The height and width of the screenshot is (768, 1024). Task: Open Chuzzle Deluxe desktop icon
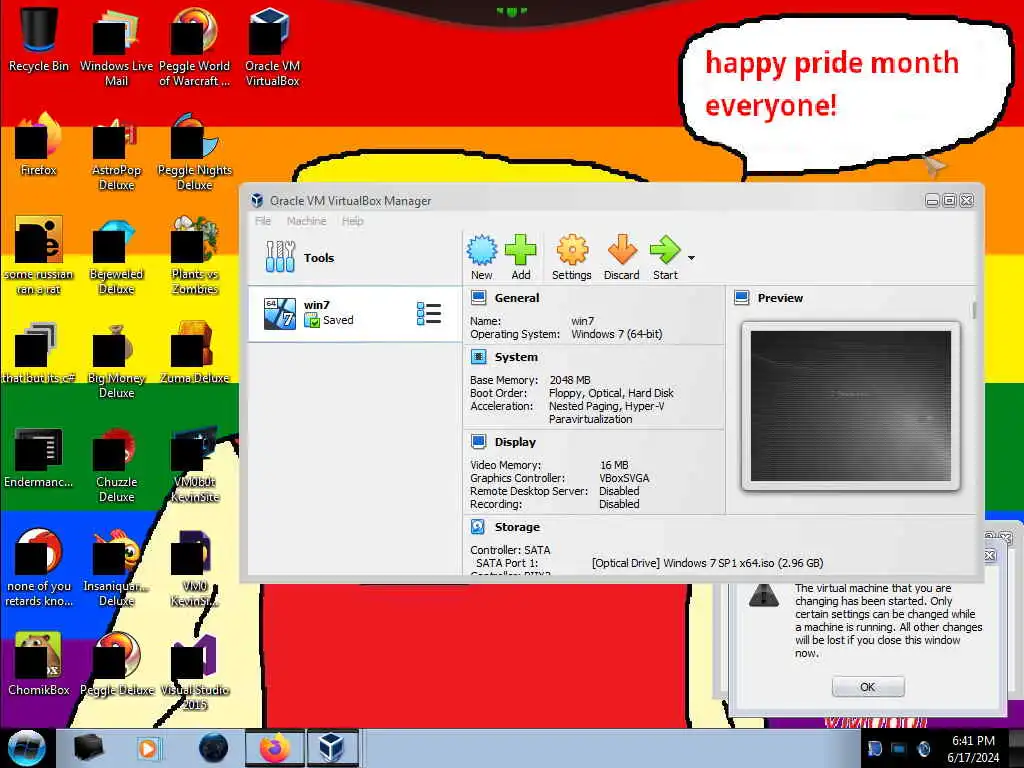pyautogui.click(x=116, y=464)
